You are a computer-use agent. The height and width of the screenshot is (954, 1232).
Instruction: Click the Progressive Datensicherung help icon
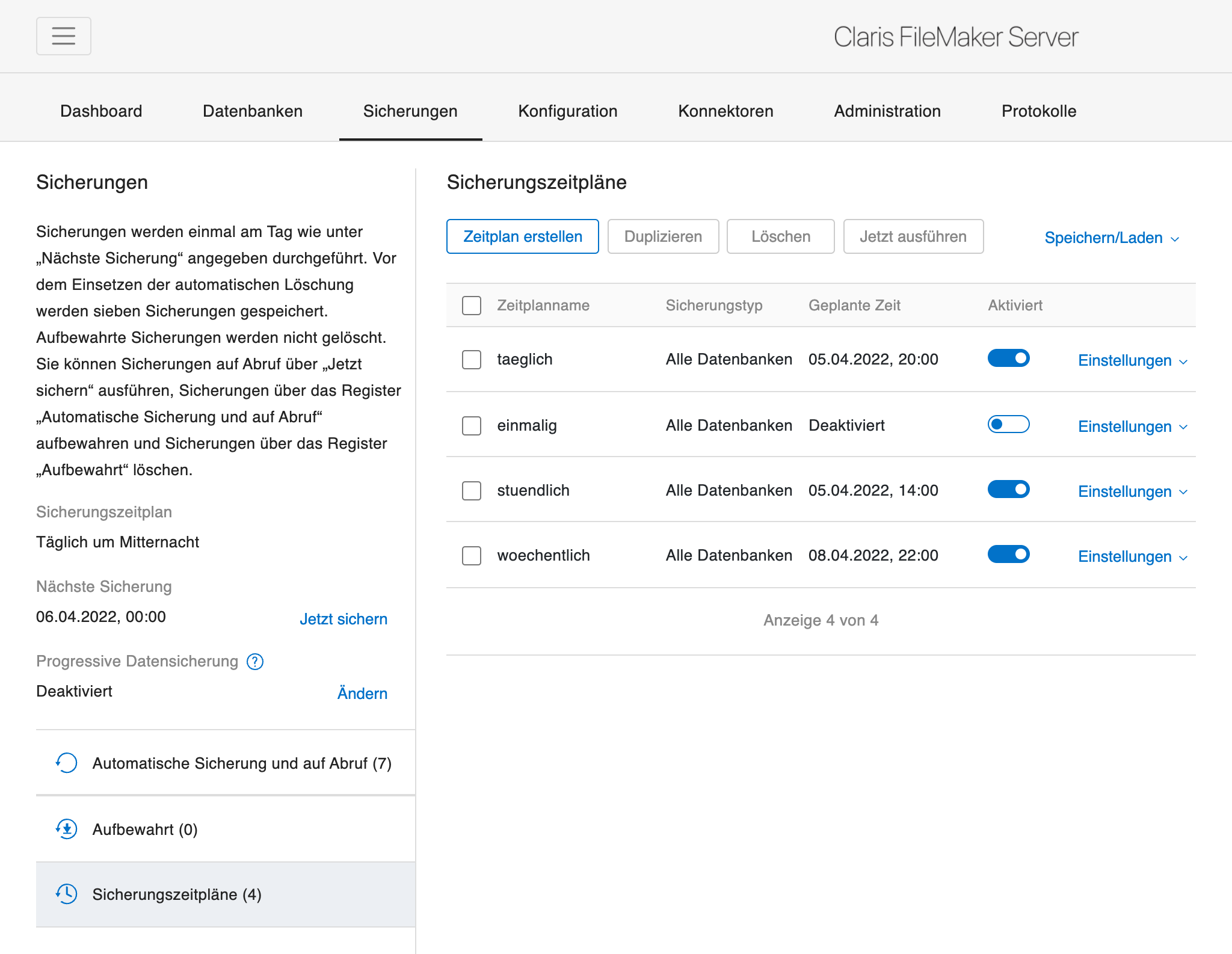(255, 662)
